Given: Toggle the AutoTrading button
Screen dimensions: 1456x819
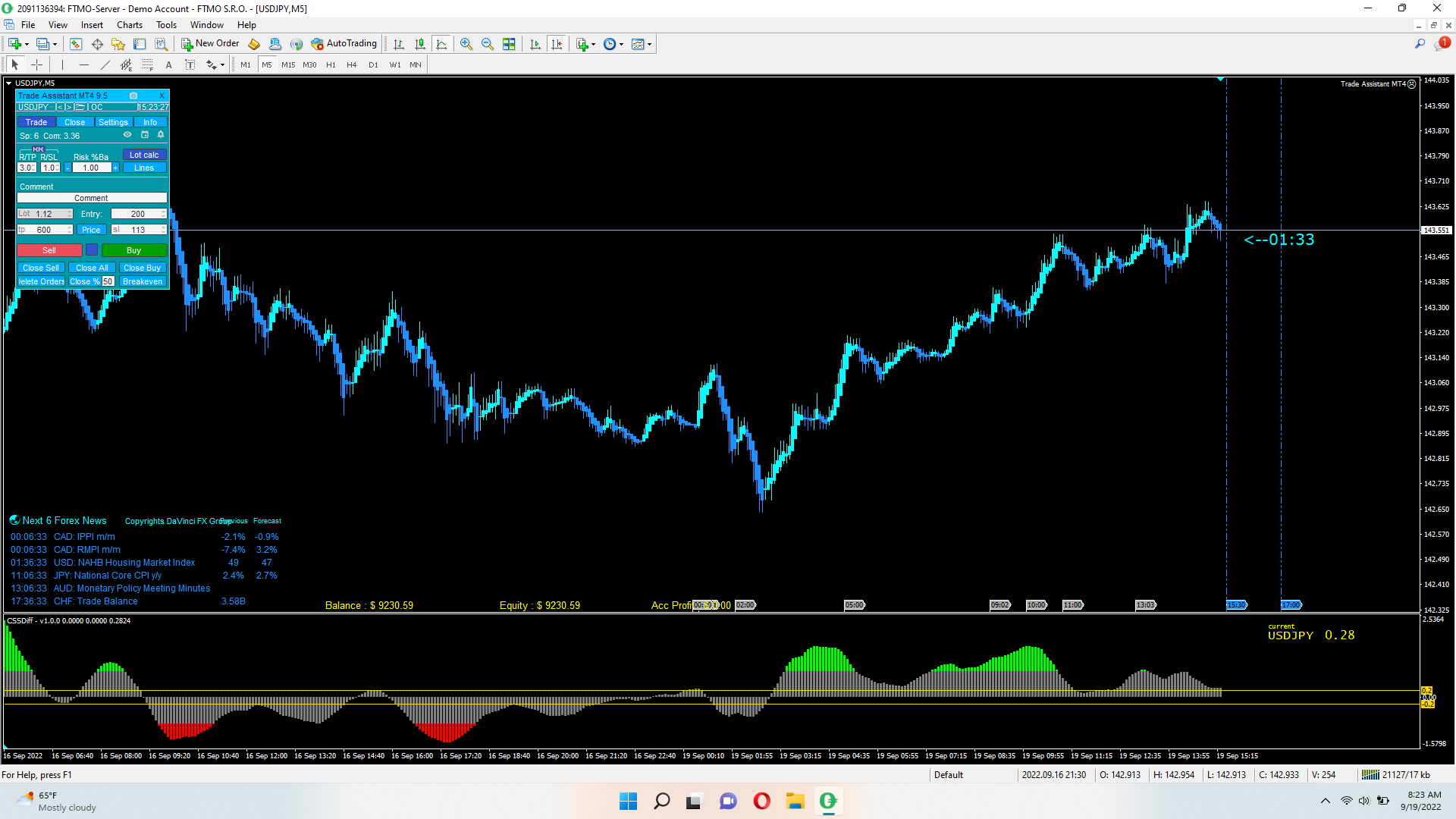Looking at the screenshot, I should [344, 44].
